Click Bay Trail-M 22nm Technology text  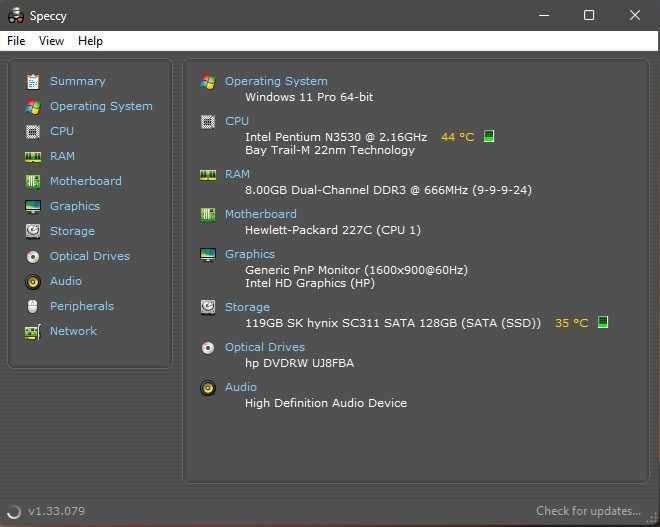click(330, 150)
